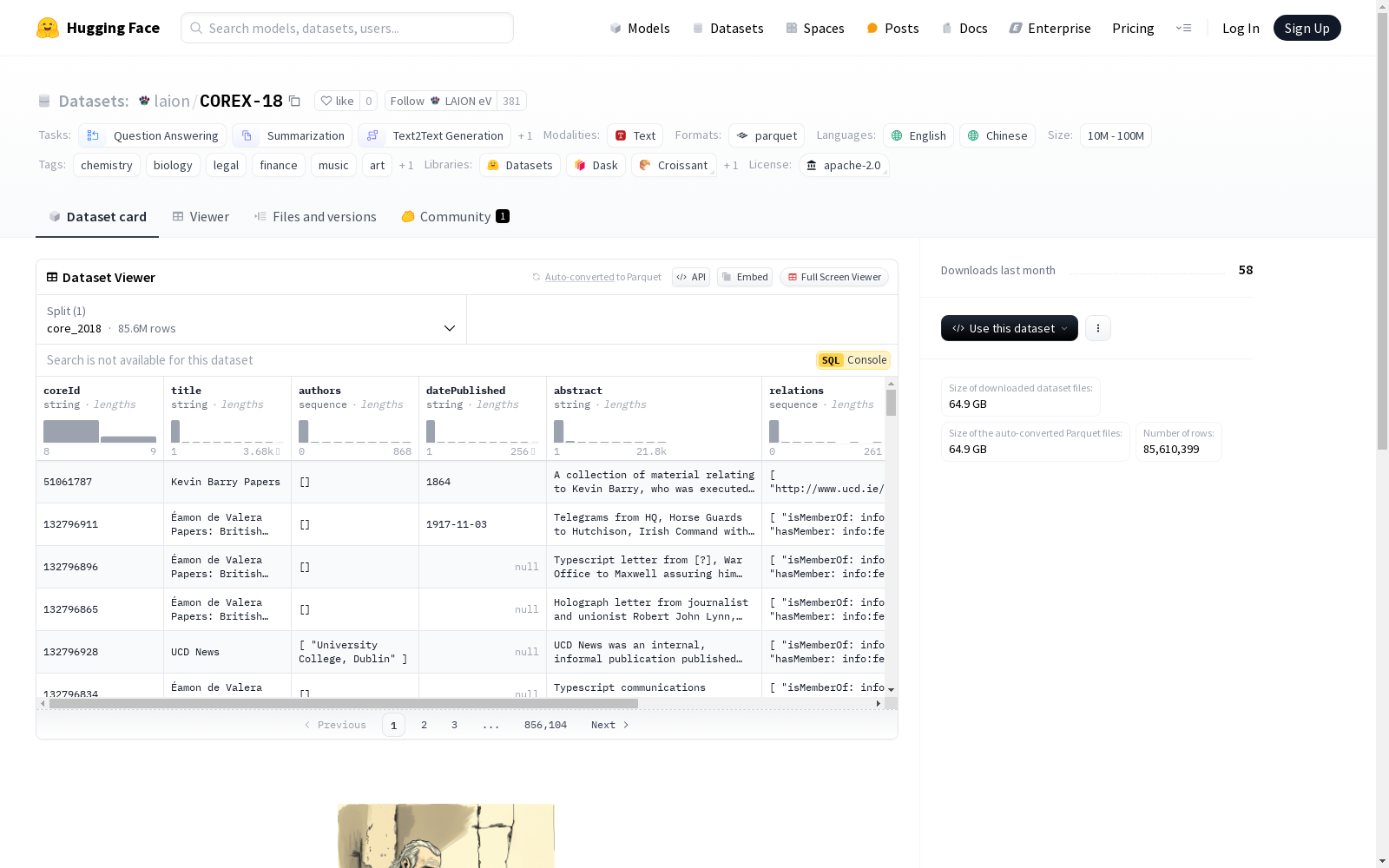The height and width of the screenshot is (868, 1389).
Task: Click the heart like button
Action: tap(337, 101)
